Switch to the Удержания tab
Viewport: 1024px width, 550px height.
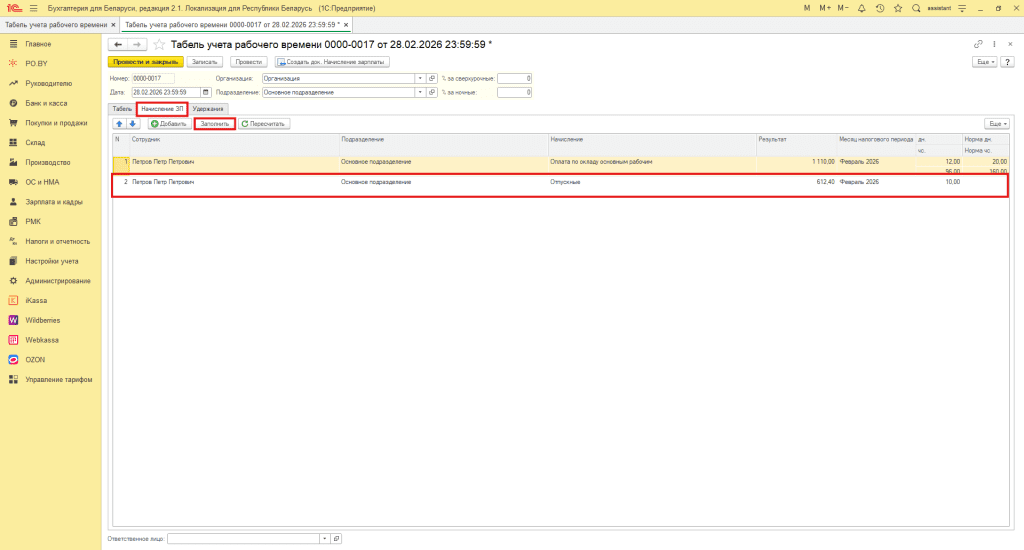208,108
